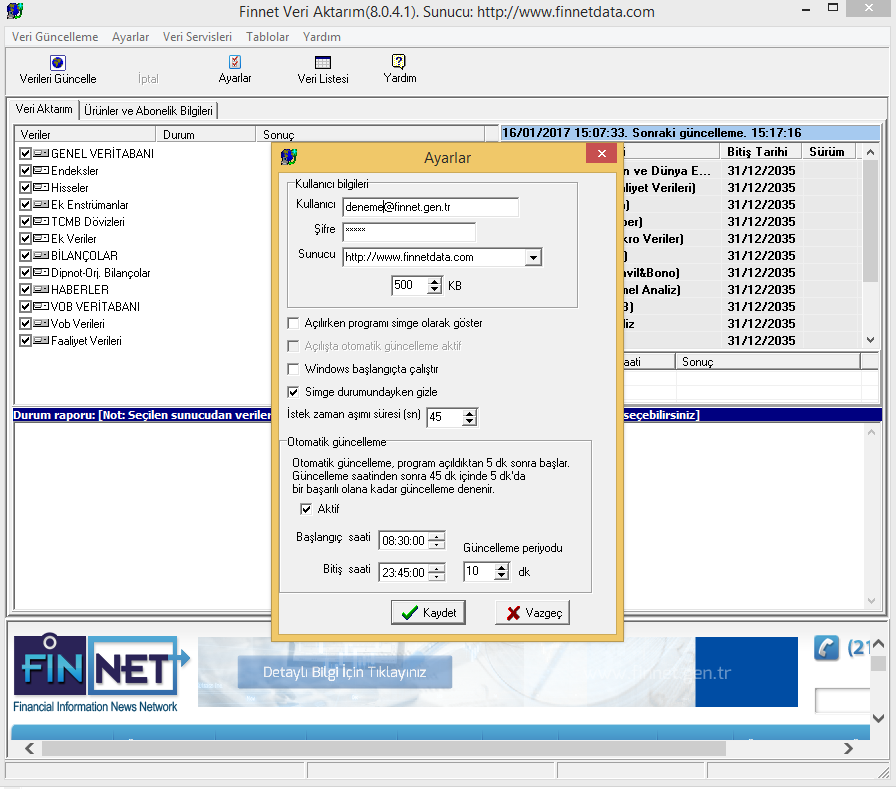
Task: Click the icon beside HABERLER row
Action: tap(41, 290)
